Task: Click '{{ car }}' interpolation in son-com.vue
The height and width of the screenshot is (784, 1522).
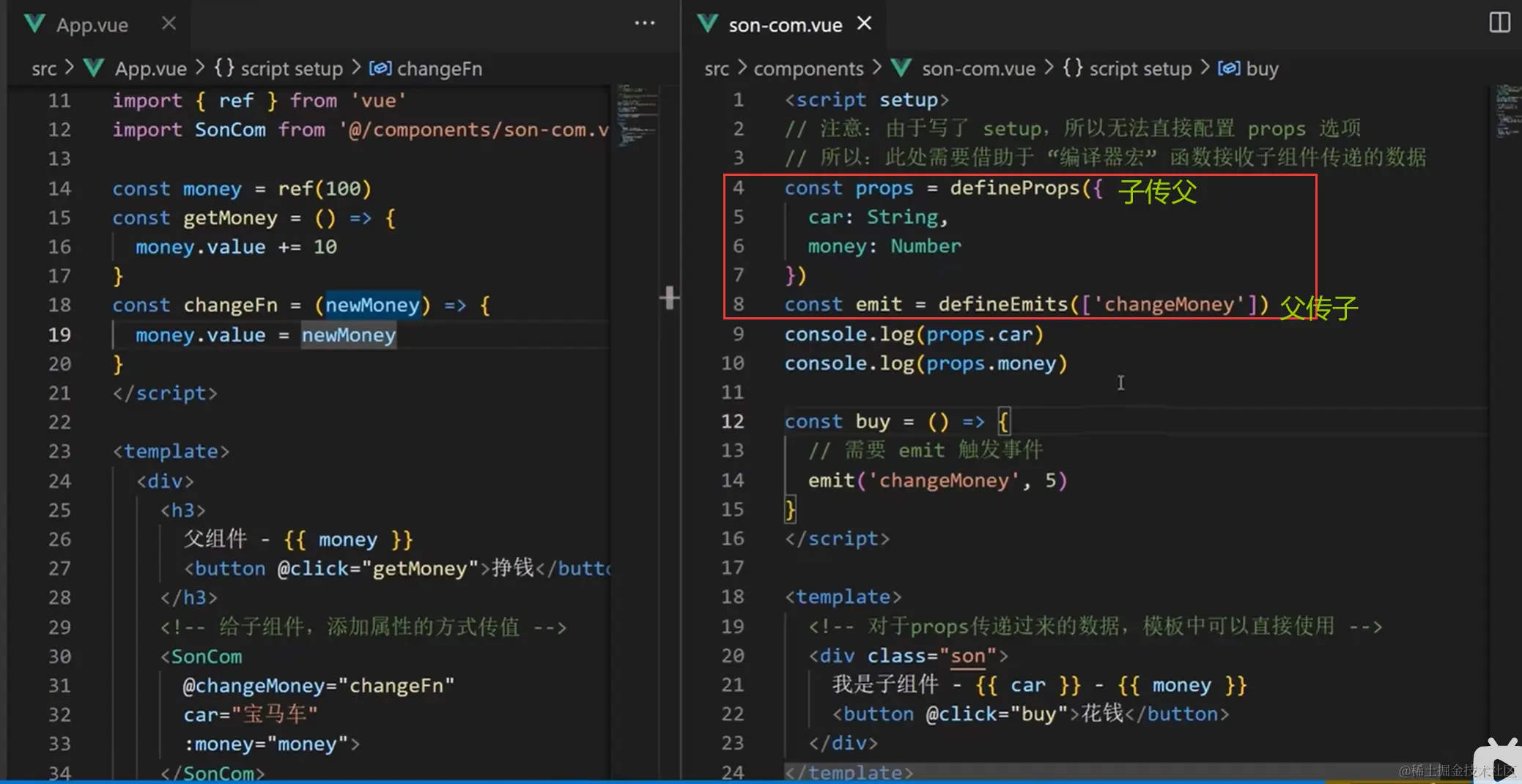Action: click(x=1027, y=685)
